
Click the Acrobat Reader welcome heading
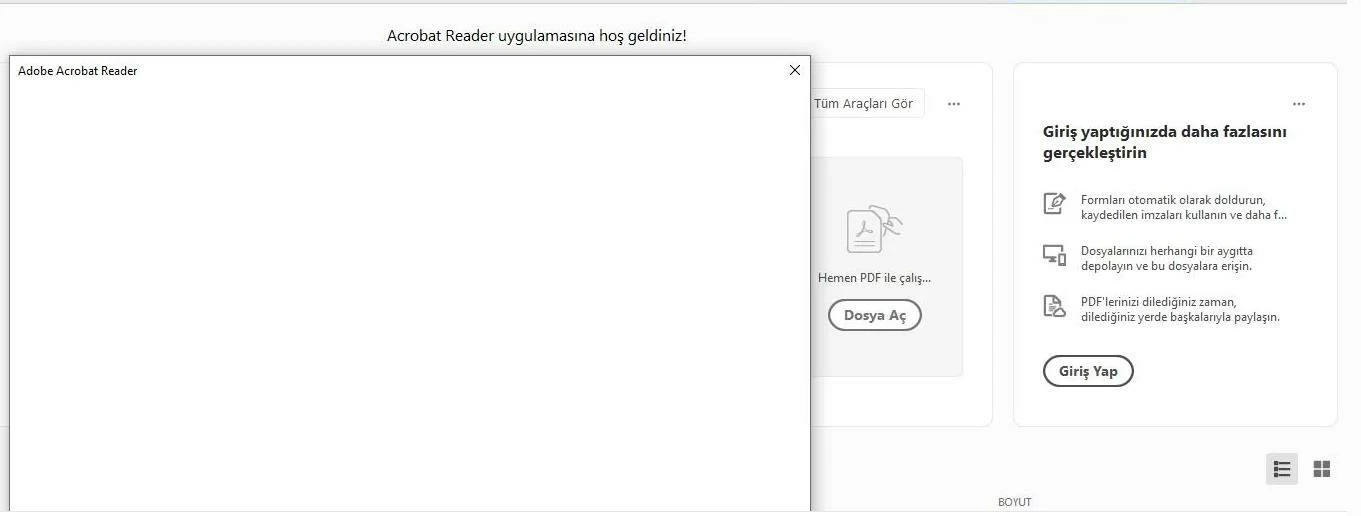coord(537,36)
